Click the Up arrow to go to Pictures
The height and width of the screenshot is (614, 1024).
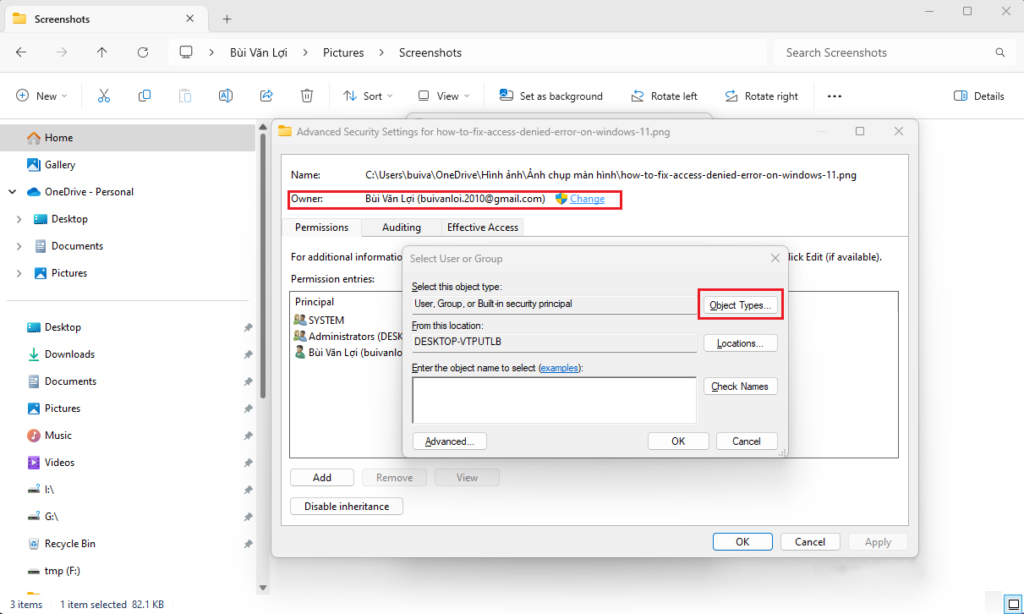[101, 52]
